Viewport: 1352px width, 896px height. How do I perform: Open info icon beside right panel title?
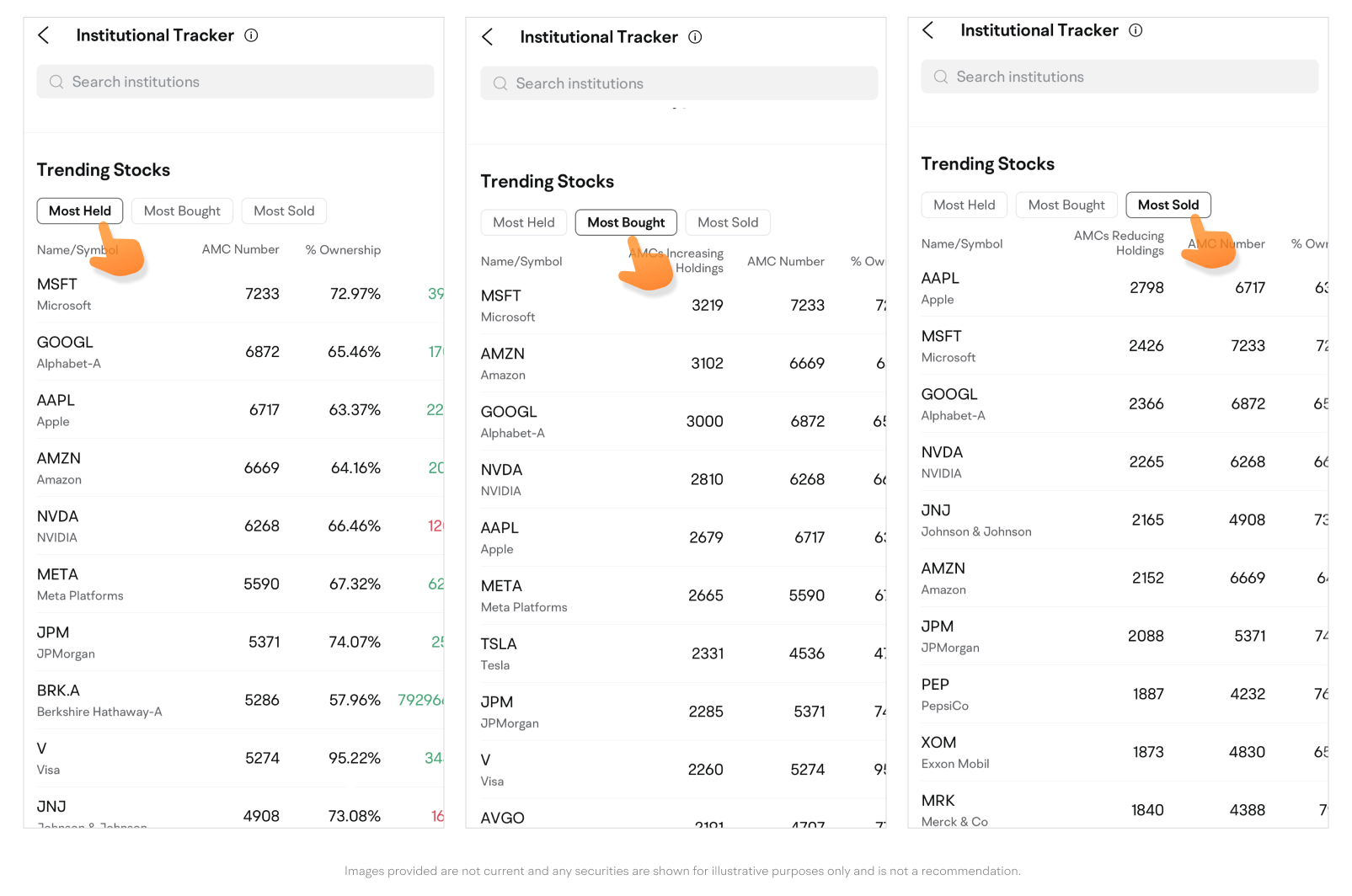click(1136, 30)
